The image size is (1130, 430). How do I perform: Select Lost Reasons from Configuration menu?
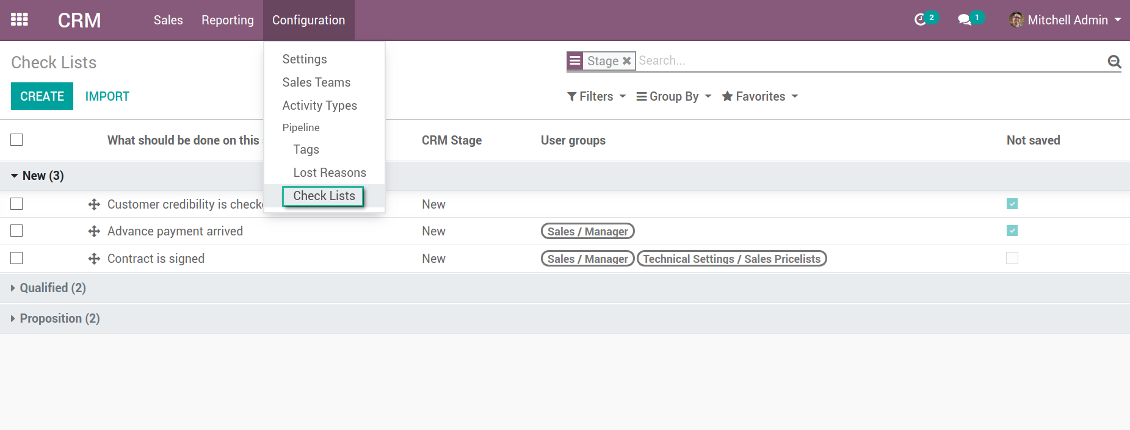[329, 173]
